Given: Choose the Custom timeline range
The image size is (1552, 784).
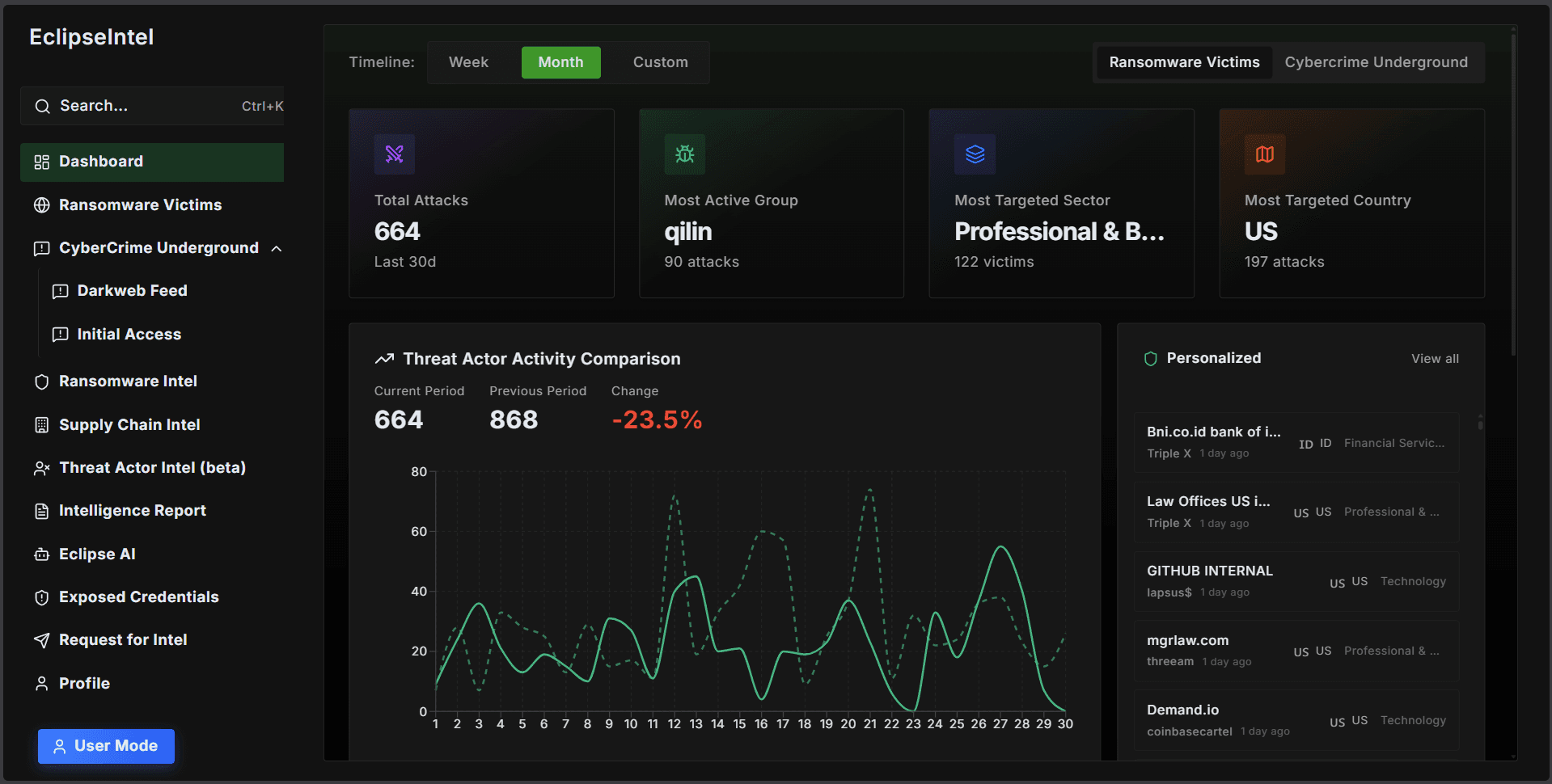Looking at the screenshot, I should pyautogui.click(x=661, y=62).
